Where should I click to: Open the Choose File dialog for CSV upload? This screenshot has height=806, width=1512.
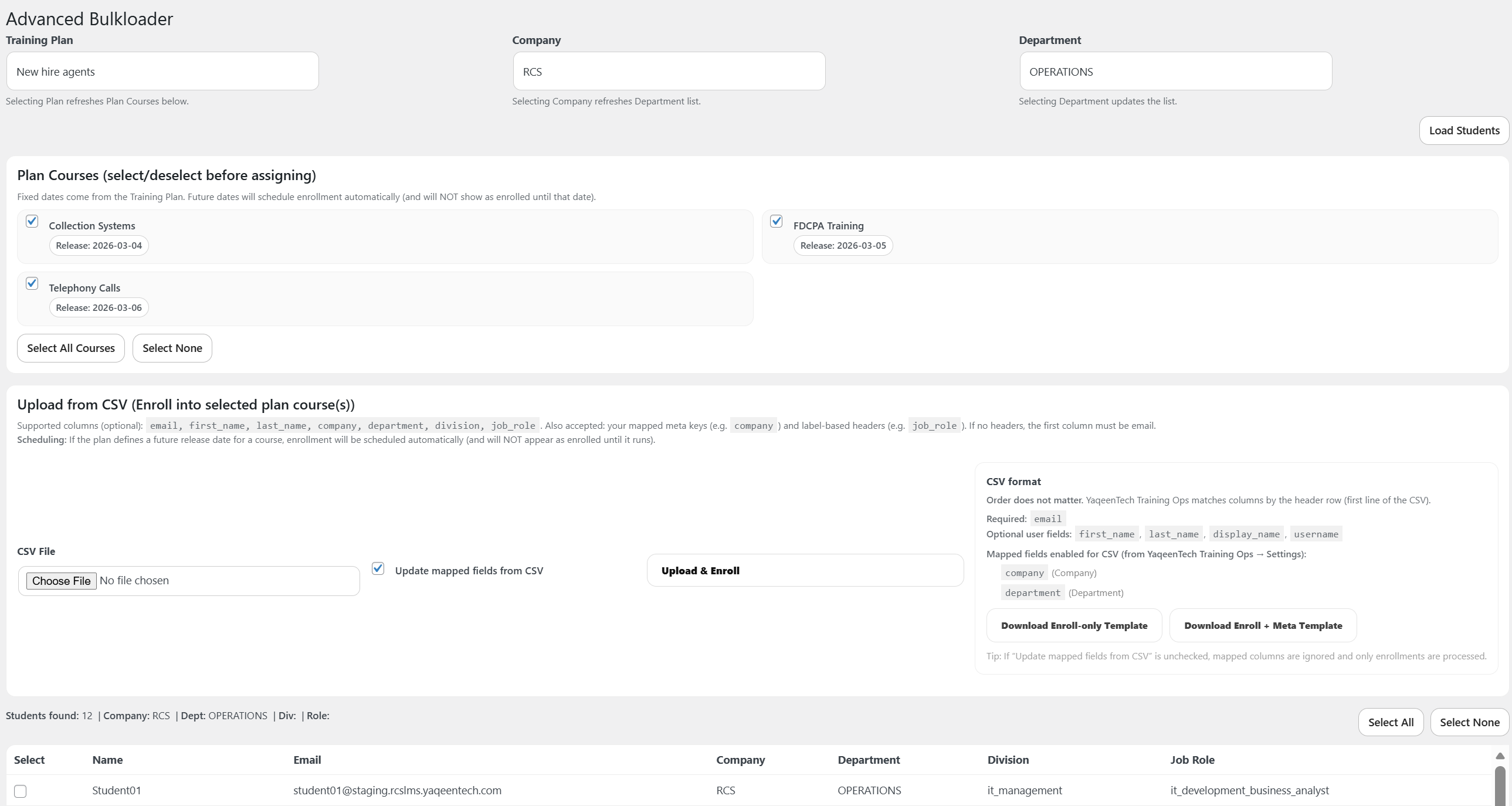[x=60, y=581]
